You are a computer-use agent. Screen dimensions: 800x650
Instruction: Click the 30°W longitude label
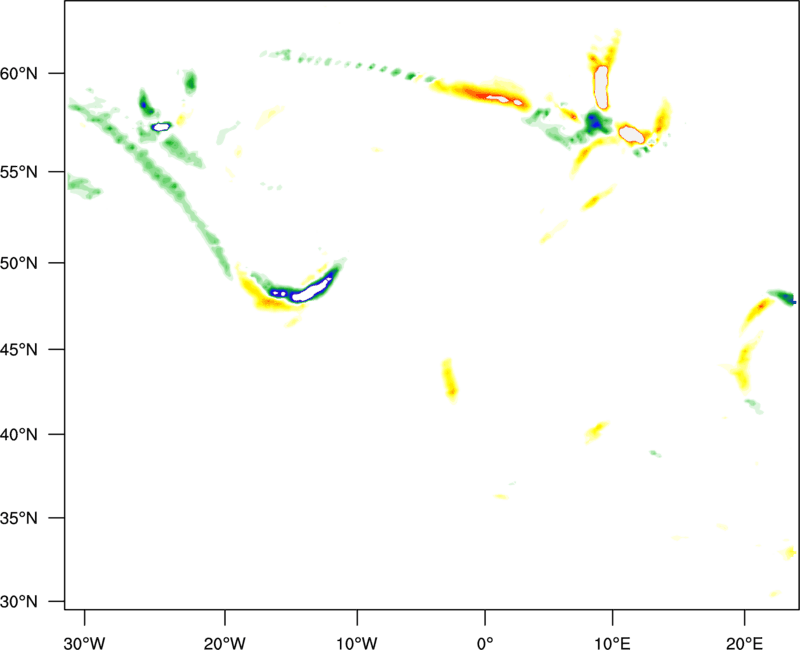(84, 643)
